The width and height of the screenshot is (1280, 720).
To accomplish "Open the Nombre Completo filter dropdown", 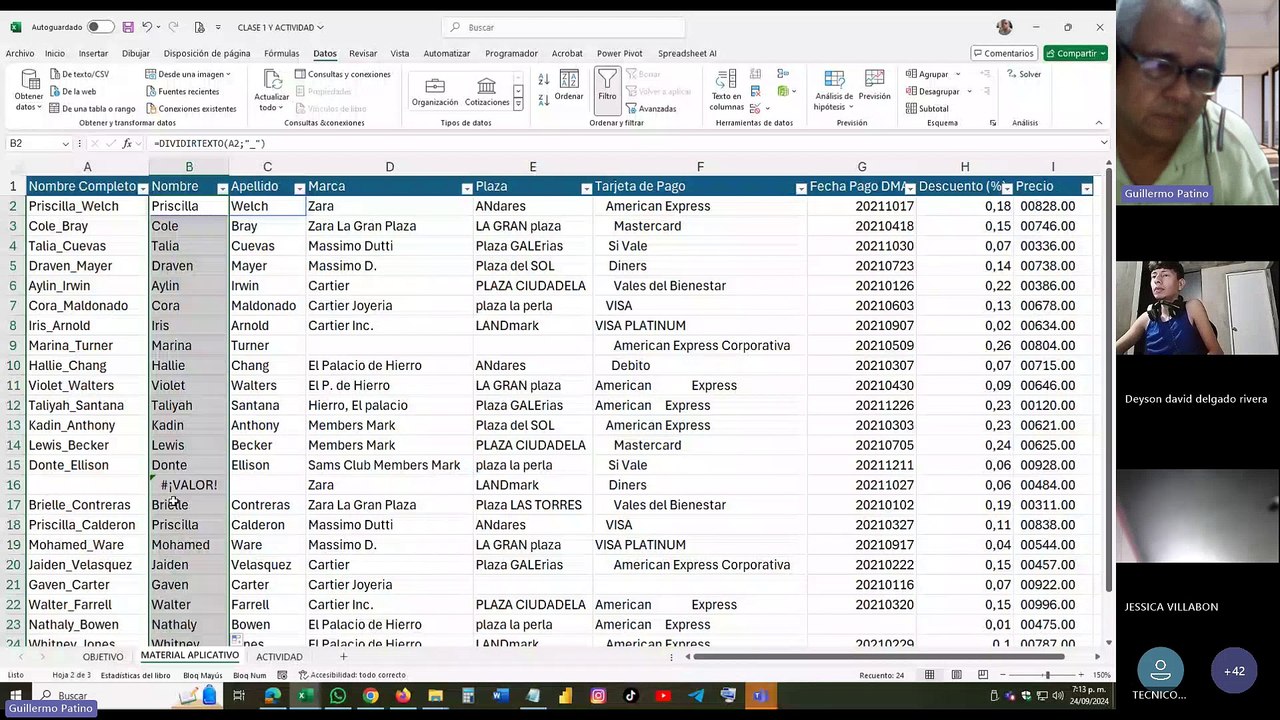I will click(142, 188).
